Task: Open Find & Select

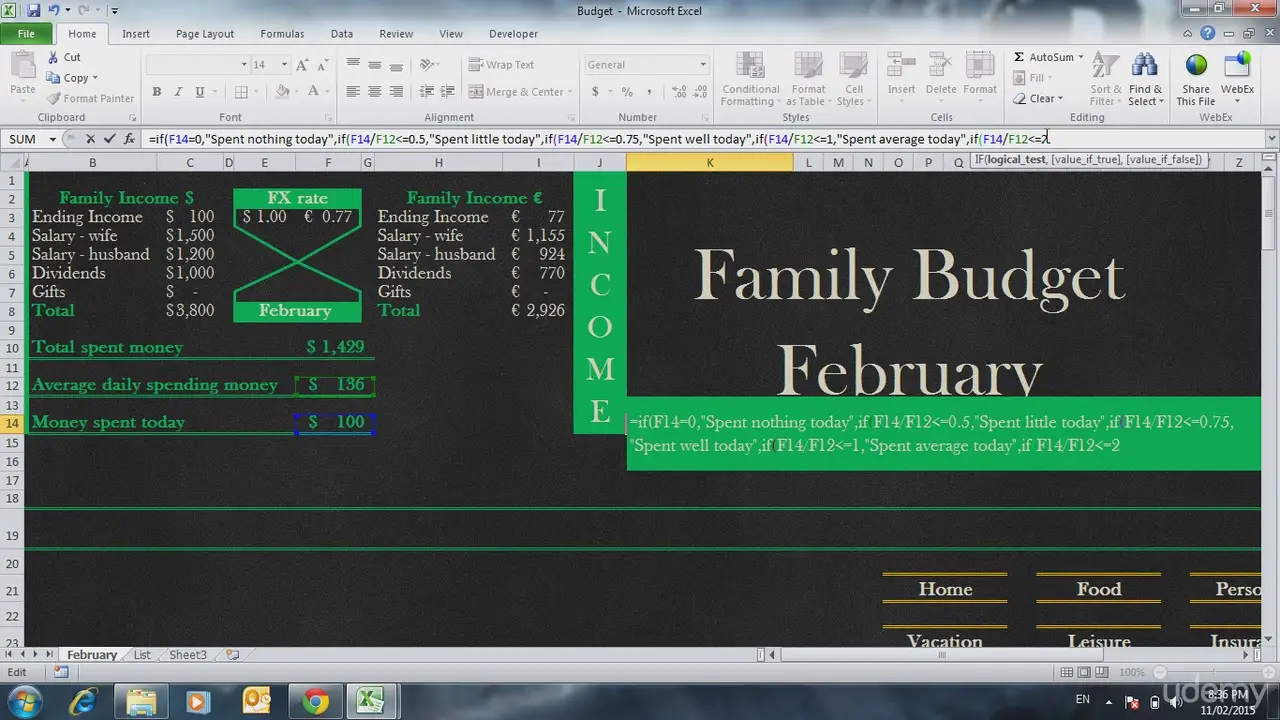Action: 1145,80
